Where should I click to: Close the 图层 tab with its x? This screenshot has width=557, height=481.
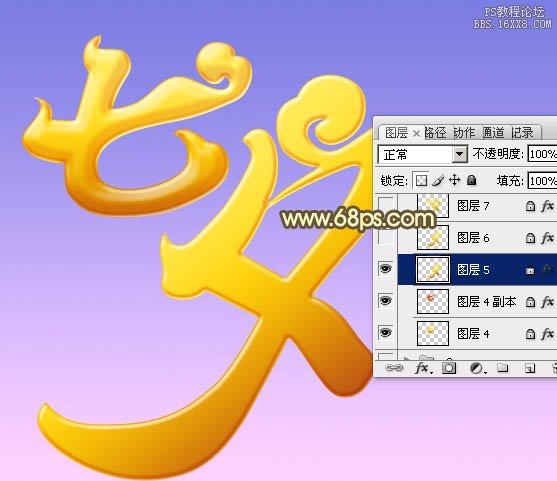(416, 134)
